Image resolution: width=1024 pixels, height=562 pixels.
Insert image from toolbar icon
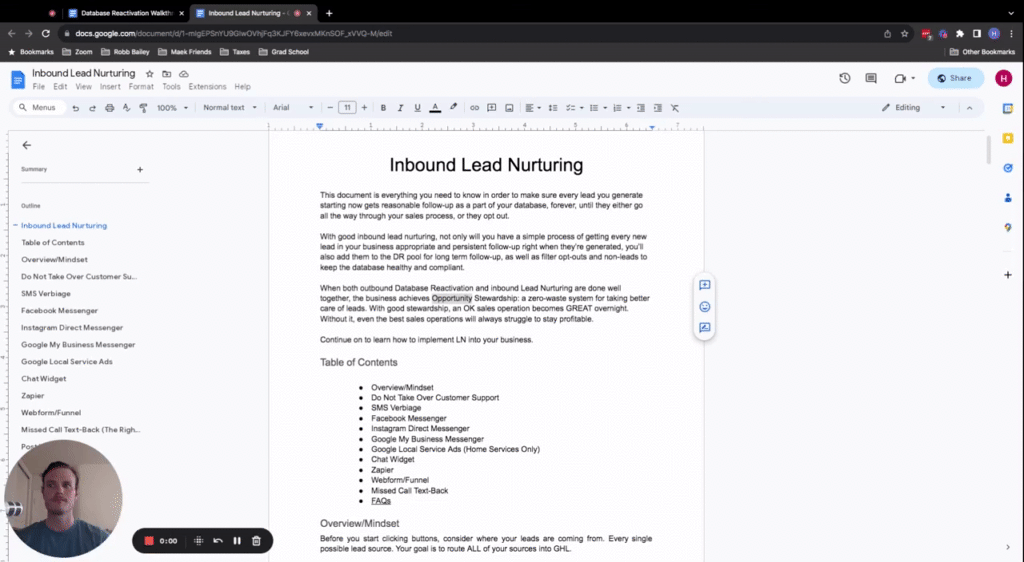coord(509,108)
